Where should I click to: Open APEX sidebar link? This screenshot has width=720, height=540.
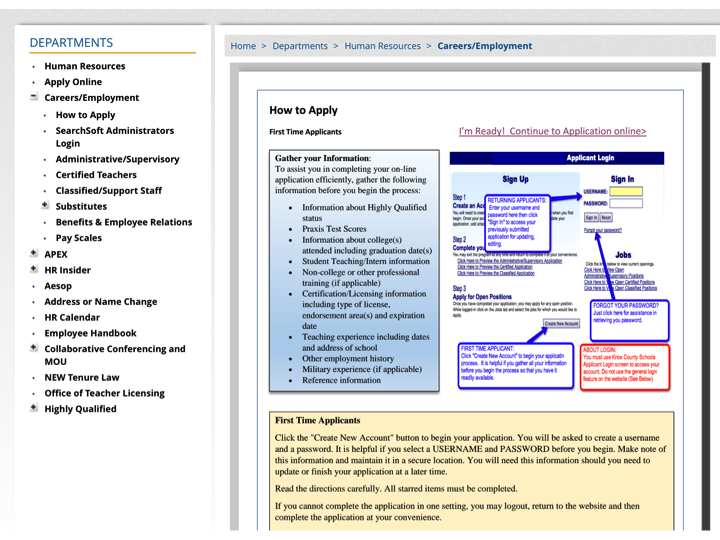(56, 254)
